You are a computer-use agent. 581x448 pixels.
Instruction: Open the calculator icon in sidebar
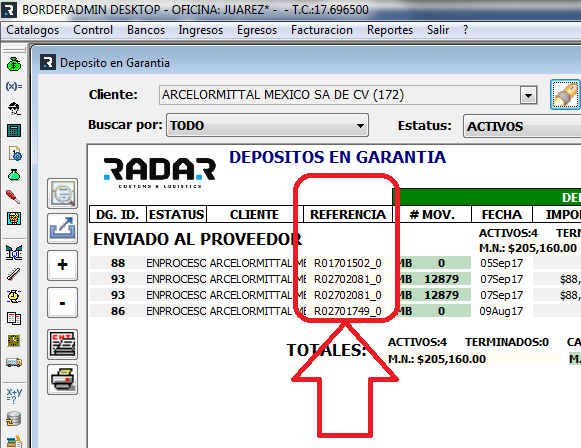(14, 130)
